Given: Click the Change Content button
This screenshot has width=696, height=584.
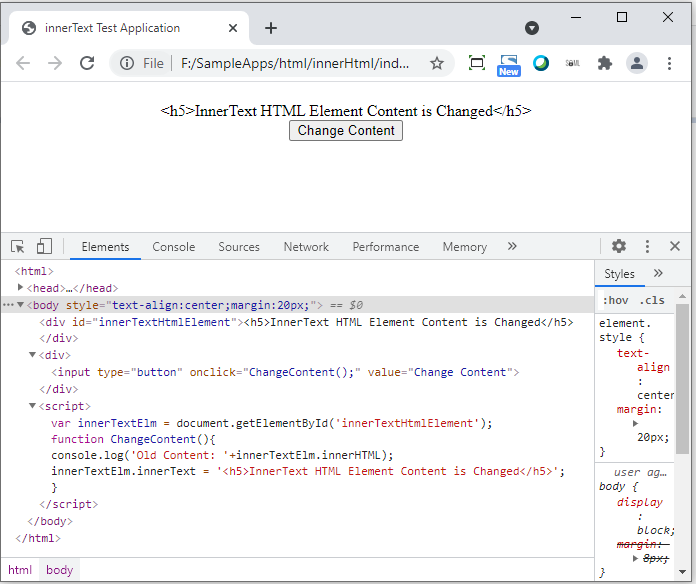Looking at the screenshot, I should (x=346, y=131).
